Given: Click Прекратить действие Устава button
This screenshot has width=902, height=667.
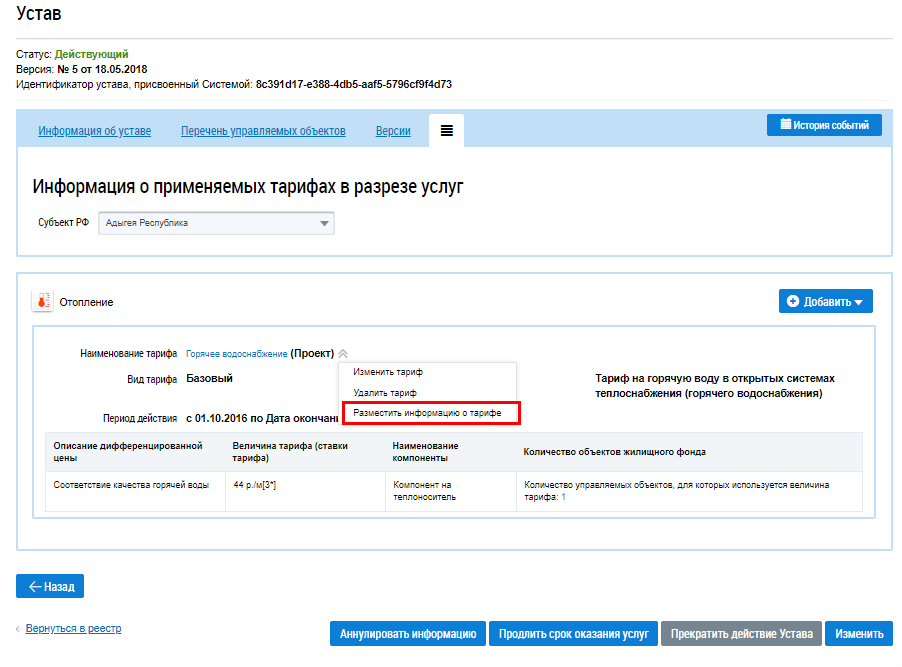Looking at the screenshot, I should (742, 634).
